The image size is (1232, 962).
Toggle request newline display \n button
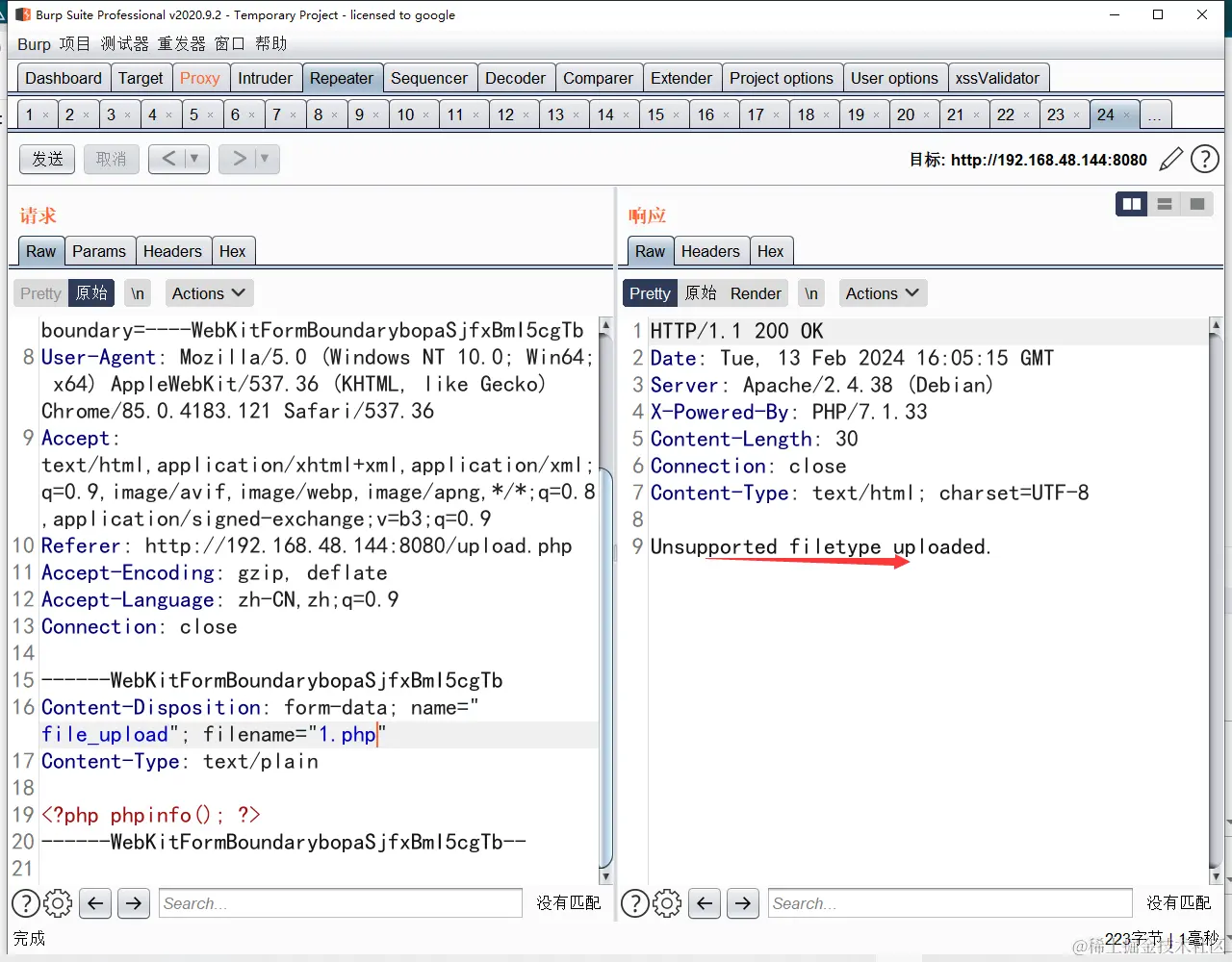click(x=138, y=293)
